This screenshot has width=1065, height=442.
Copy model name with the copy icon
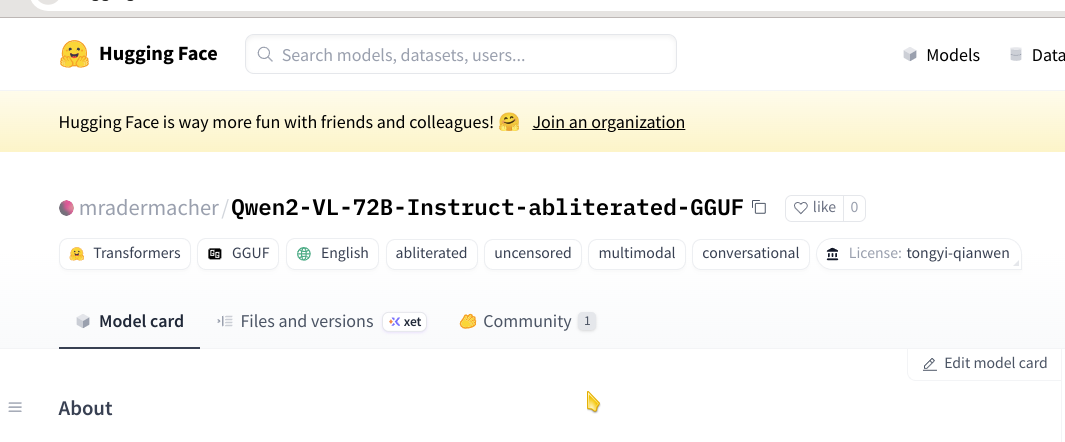pyautogui.click(x=759, y=208)
